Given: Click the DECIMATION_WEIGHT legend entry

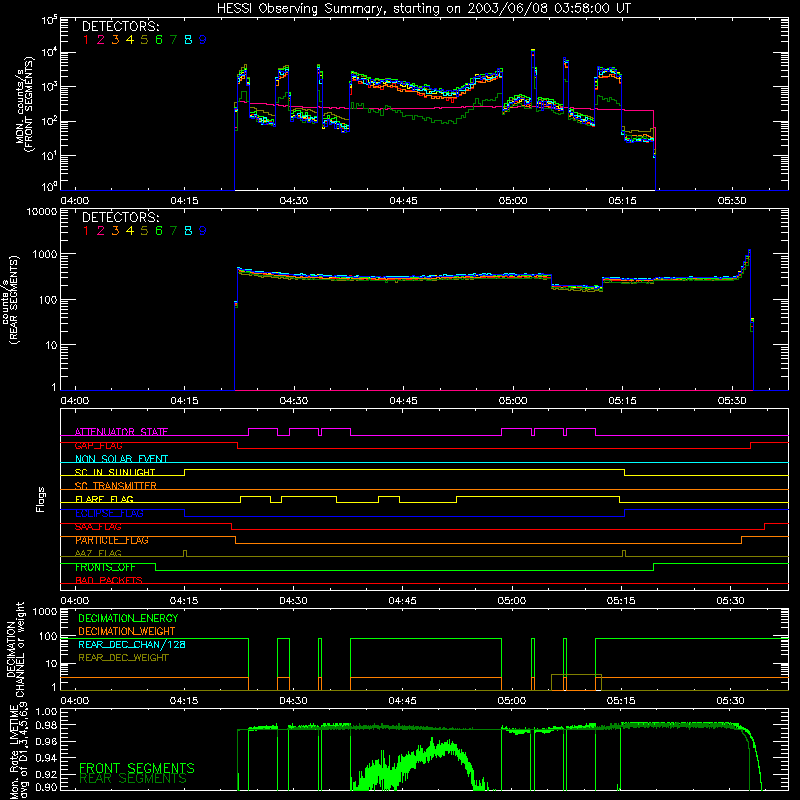Looking at the screenshot, I should (127, 631).
